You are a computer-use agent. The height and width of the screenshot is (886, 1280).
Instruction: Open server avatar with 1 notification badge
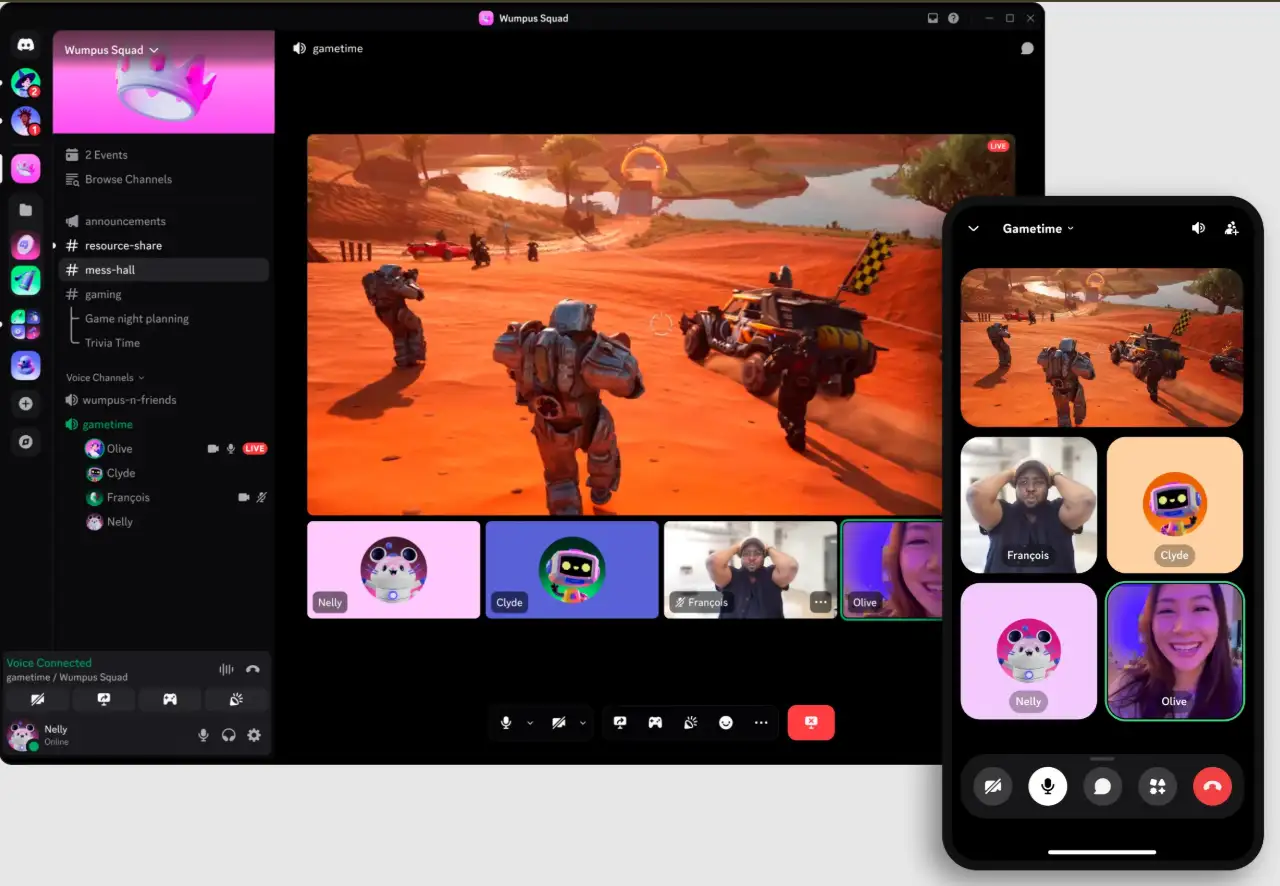pos(26,122)
